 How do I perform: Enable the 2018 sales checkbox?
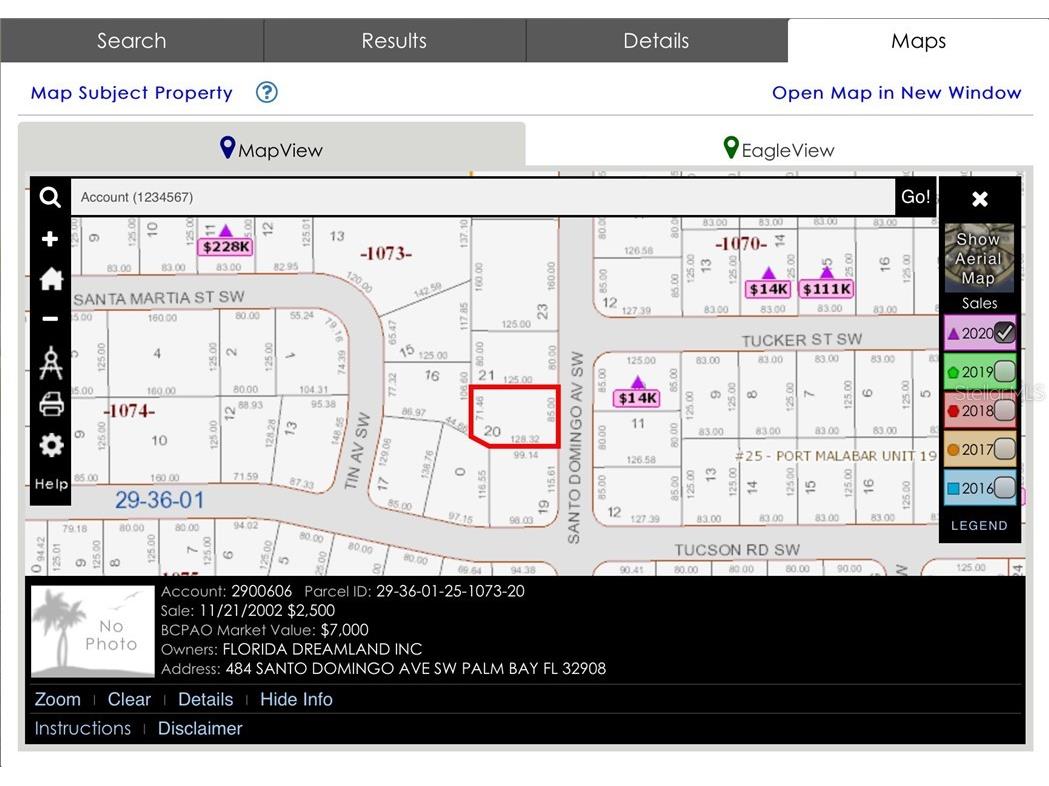(x=1004, y=410)
